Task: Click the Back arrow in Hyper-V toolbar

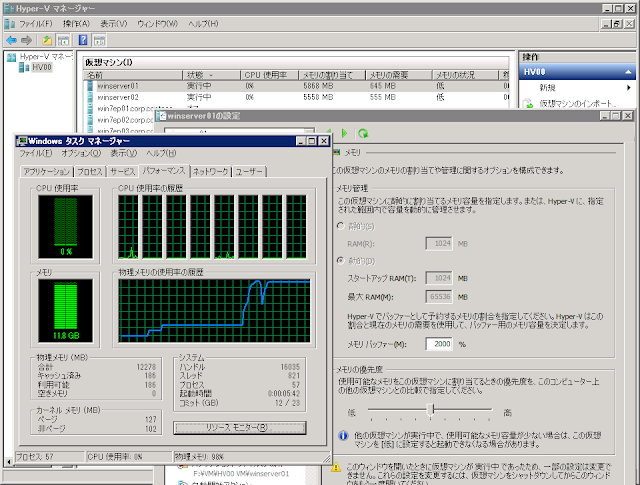Action: tap(11, 40)
